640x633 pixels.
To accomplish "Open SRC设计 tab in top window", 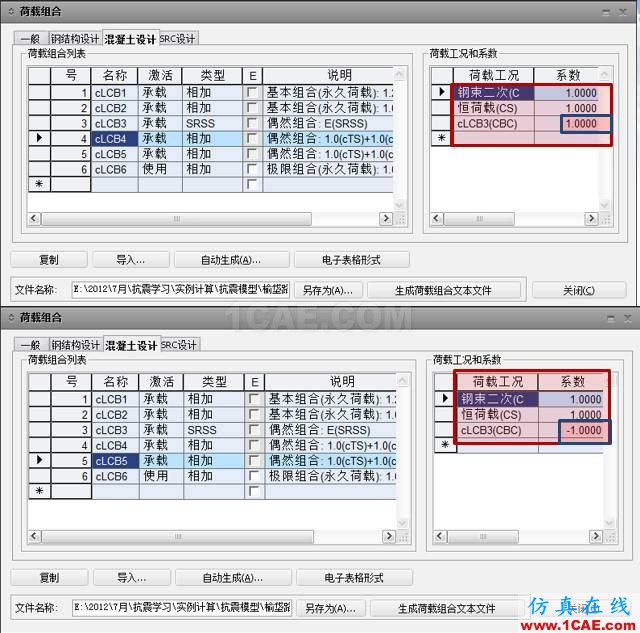I will click(178, 39).
